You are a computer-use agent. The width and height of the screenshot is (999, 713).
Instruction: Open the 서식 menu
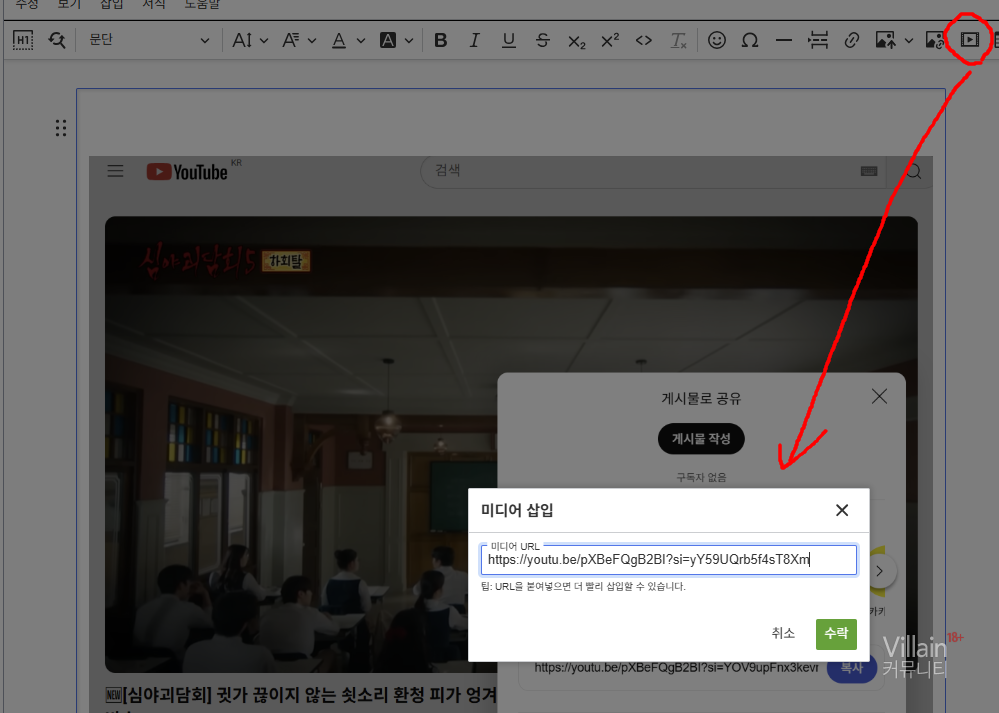click(154, 4)
